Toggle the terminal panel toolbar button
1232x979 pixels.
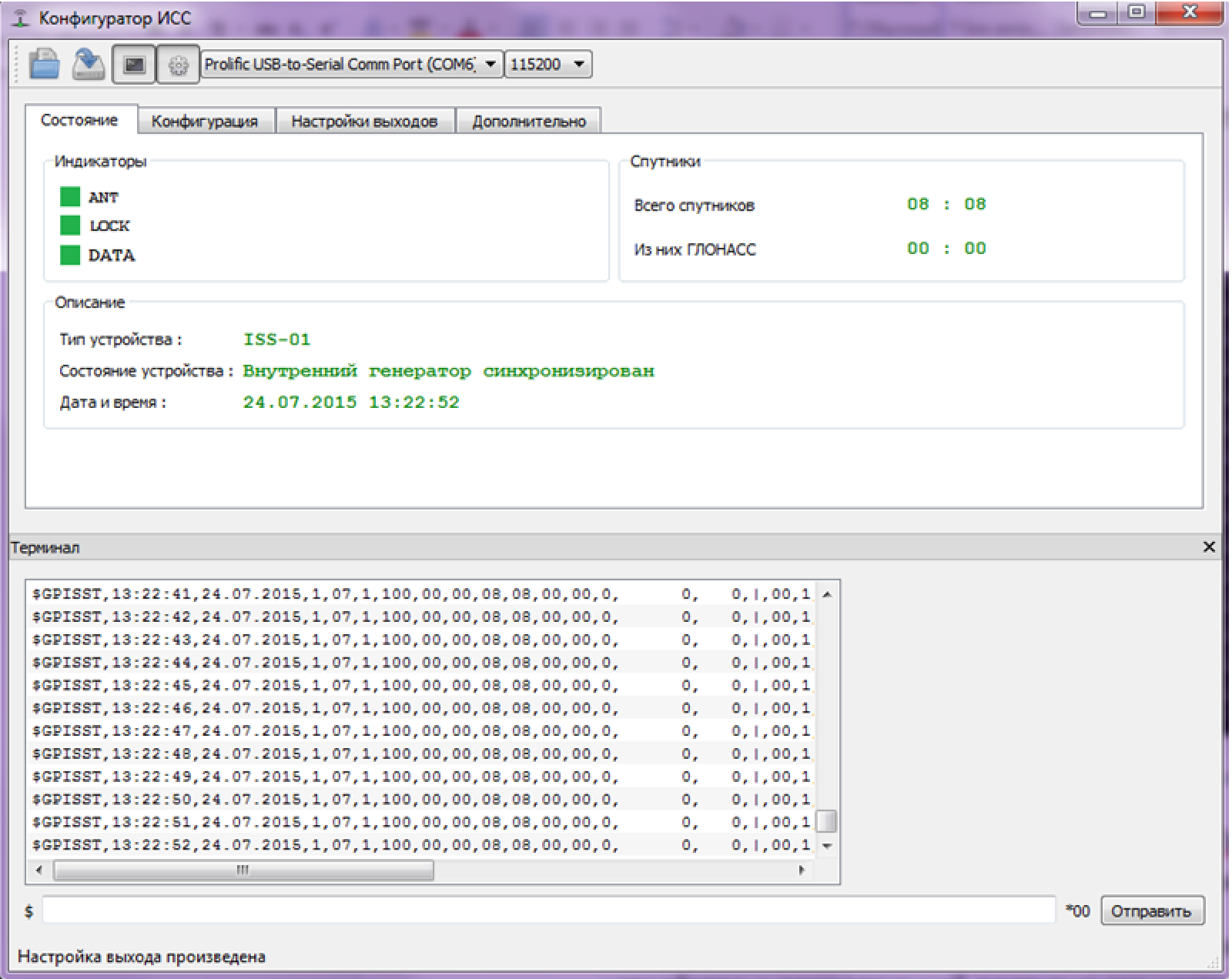coord(134,64)
